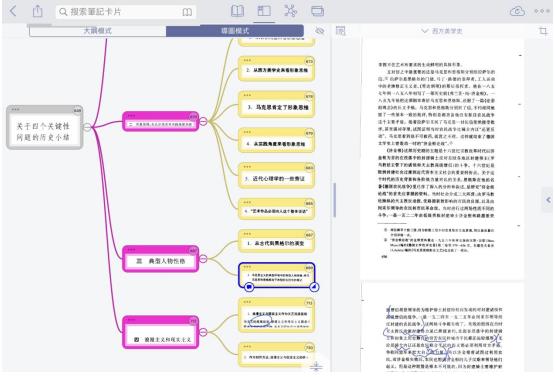
Task: Collapse root node 关于四个关键性问题的历史小结
Action: (x=87, y=127)
